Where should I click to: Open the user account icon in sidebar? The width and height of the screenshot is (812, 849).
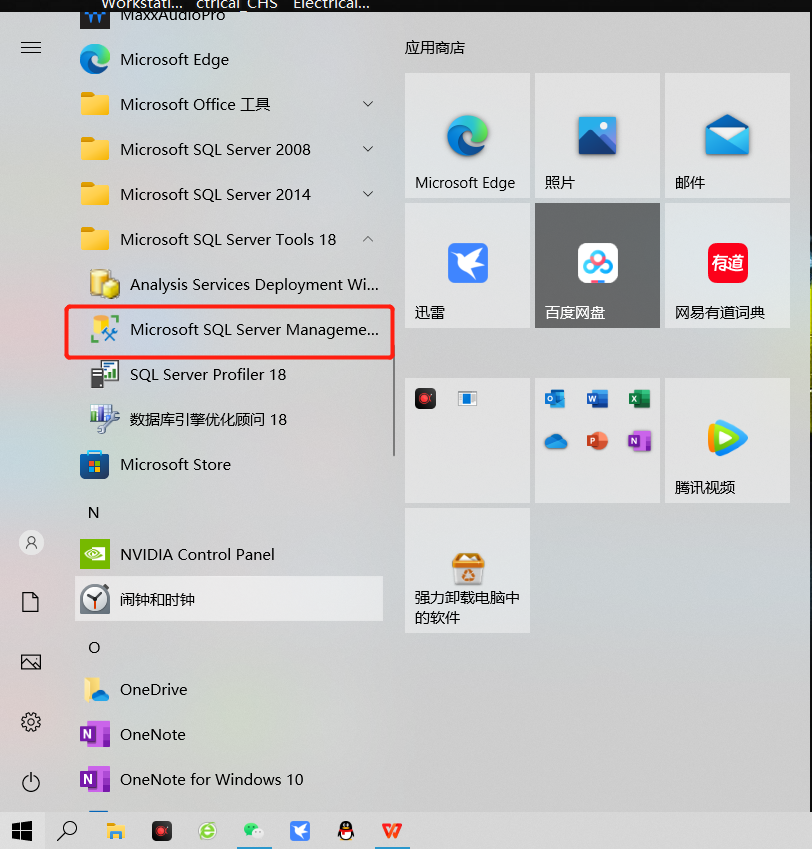pos(31,542)
